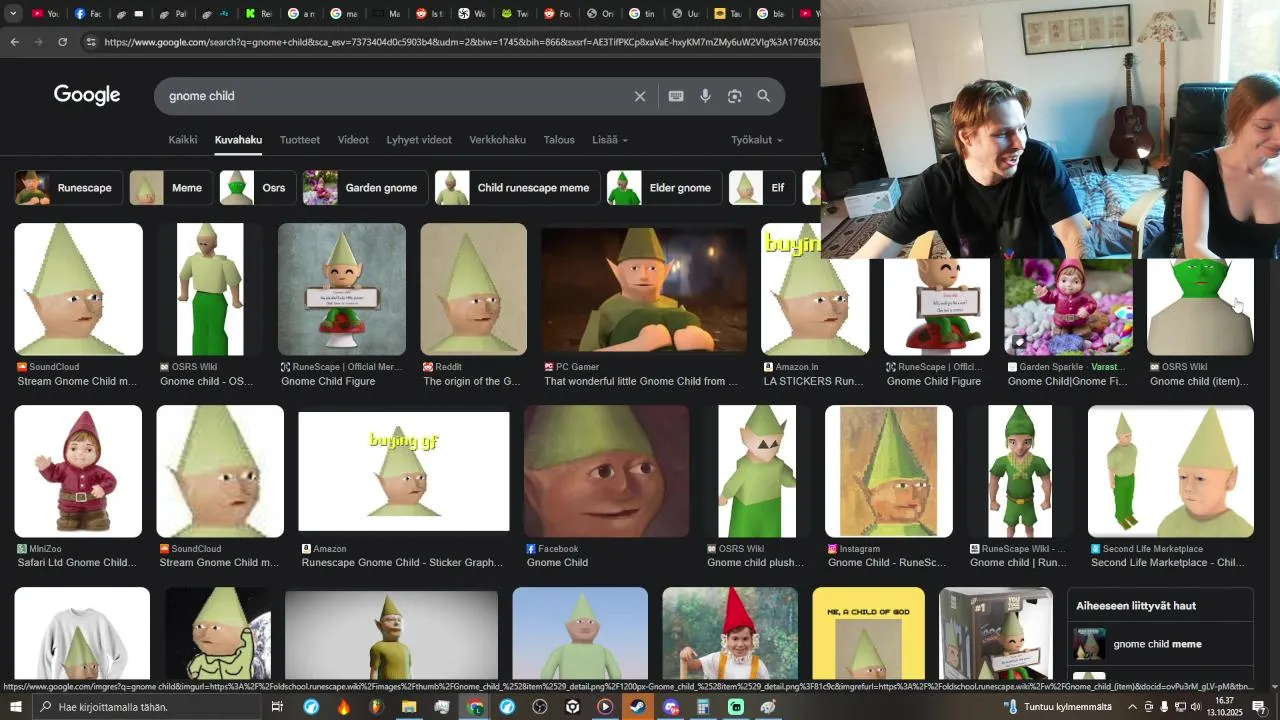This screenshot has width=1280, height=720.
Task: Click the 'Gnome child plush' OSRS Wiki link
Action: tap(755, 562)
